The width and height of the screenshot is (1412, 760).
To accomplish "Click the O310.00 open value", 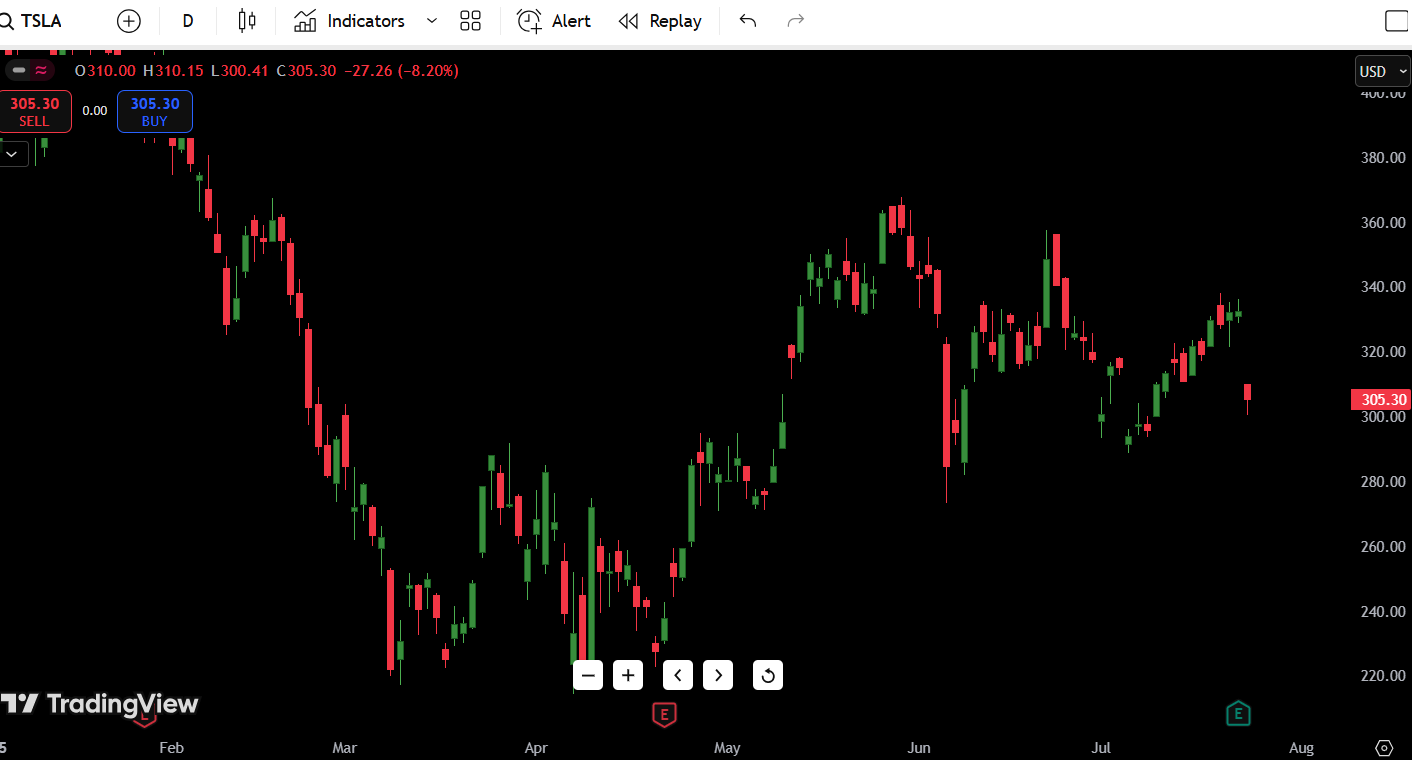I will pyautogui.click(x=105, y=71).
